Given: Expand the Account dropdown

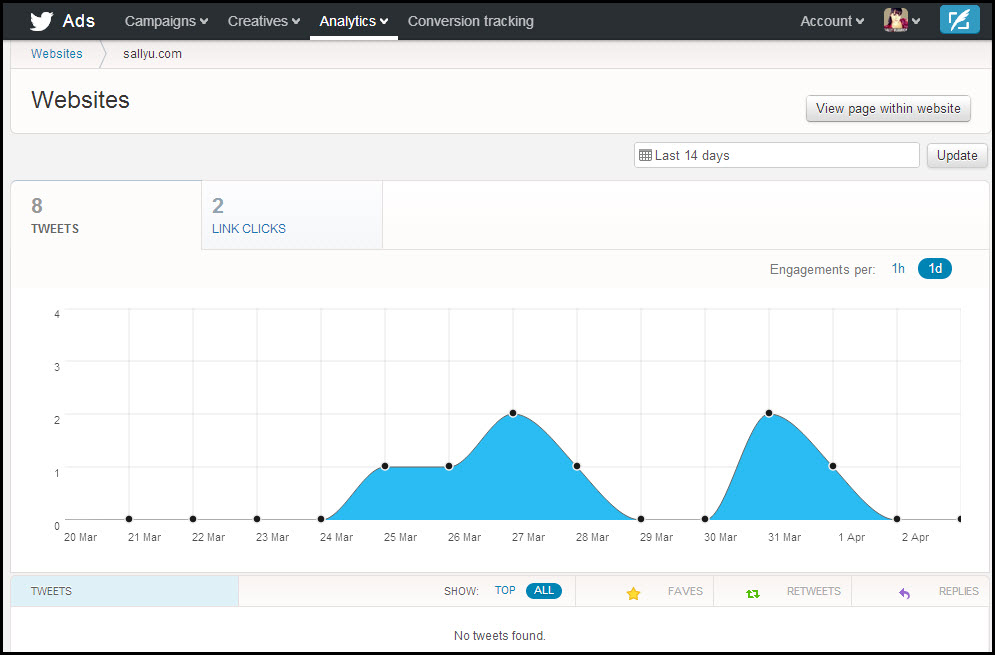Looking at the screenshot, I should [x=832, y=21].
